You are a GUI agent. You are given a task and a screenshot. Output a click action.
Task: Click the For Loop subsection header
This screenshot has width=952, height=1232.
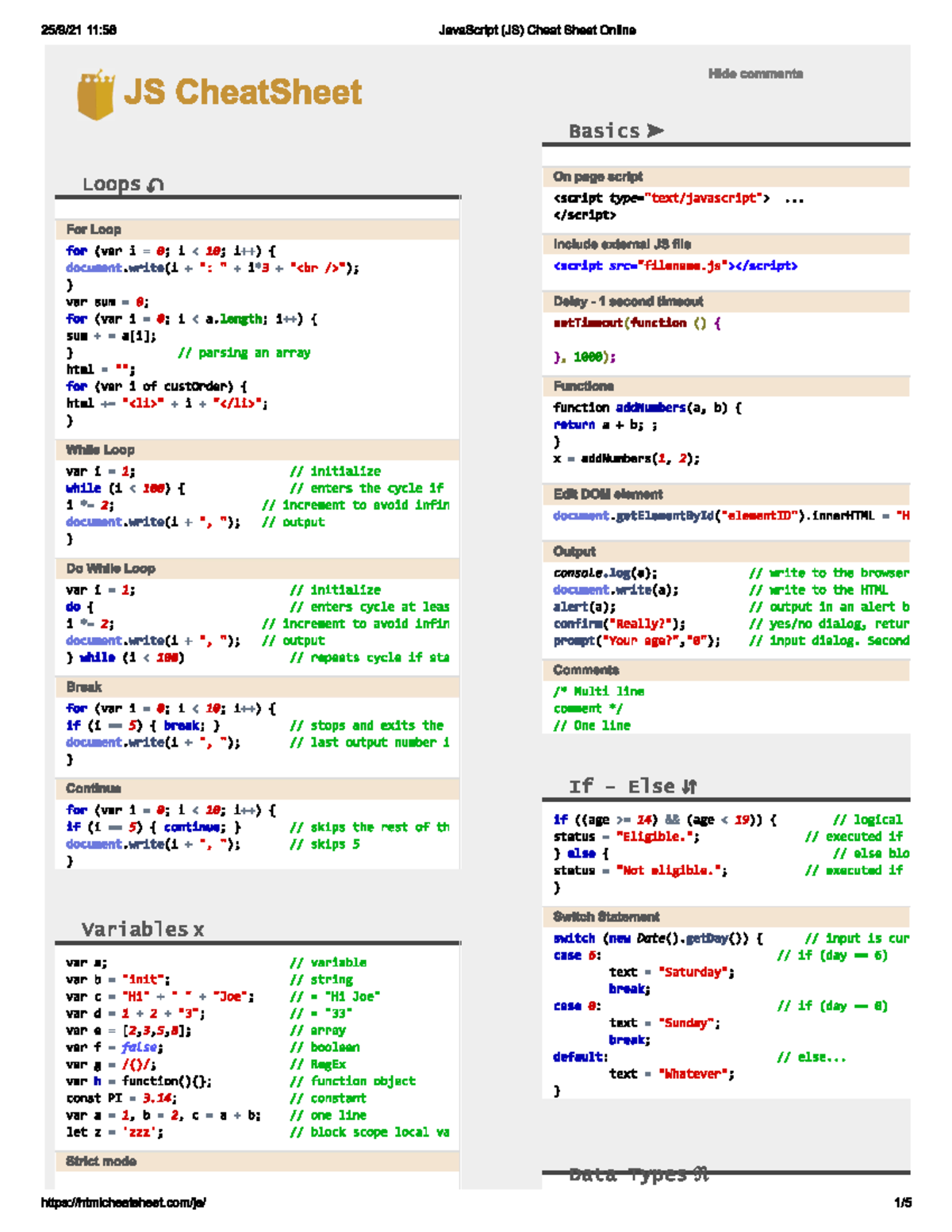257,229
